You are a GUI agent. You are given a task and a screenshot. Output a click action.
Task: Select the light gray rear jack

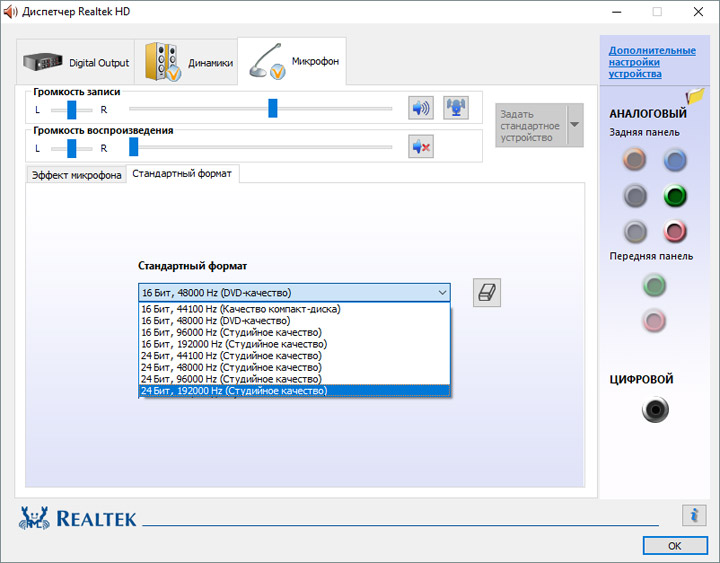point(635,231)
